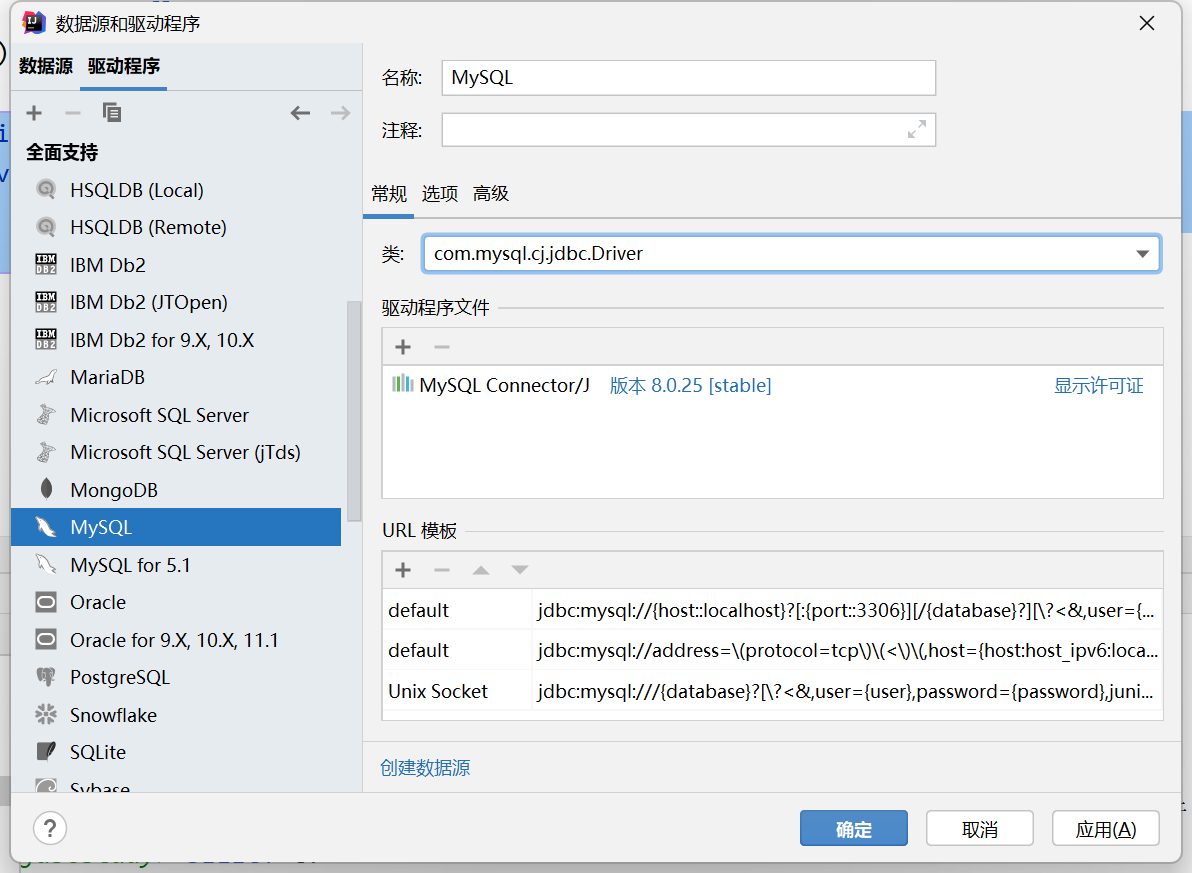
Task: Click the Microsoft SQL Server icon
Action: pos(46,414)
